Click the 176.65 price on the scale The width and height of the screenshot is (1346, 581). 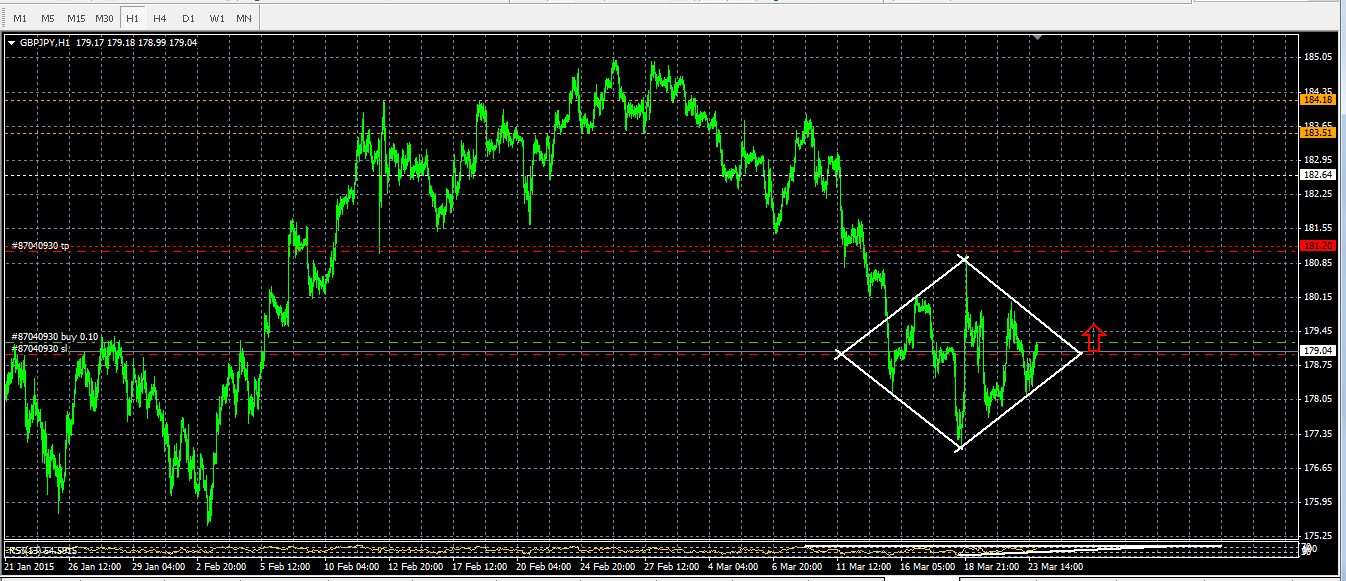[1319, 468]
